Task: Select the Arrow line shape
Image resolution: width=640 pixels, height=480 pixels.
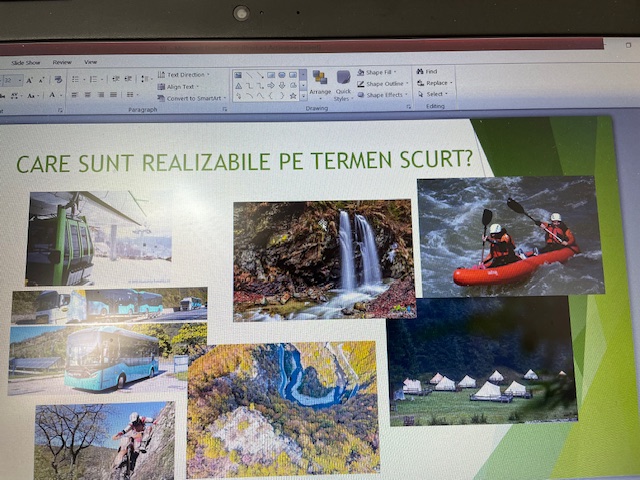Action: click(260, 75)
